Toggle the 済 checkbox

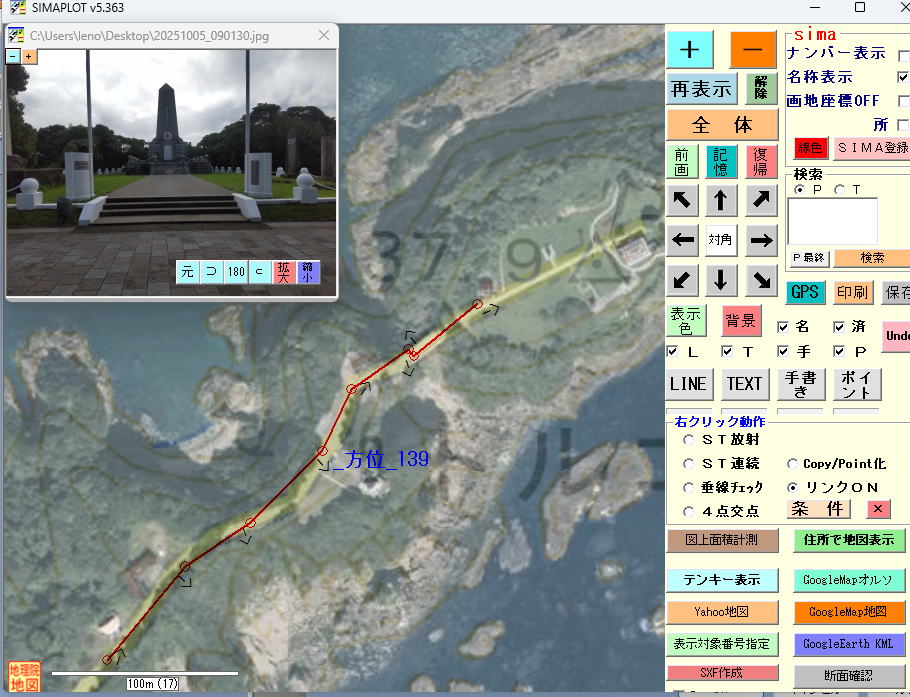[x=840, y=326]
